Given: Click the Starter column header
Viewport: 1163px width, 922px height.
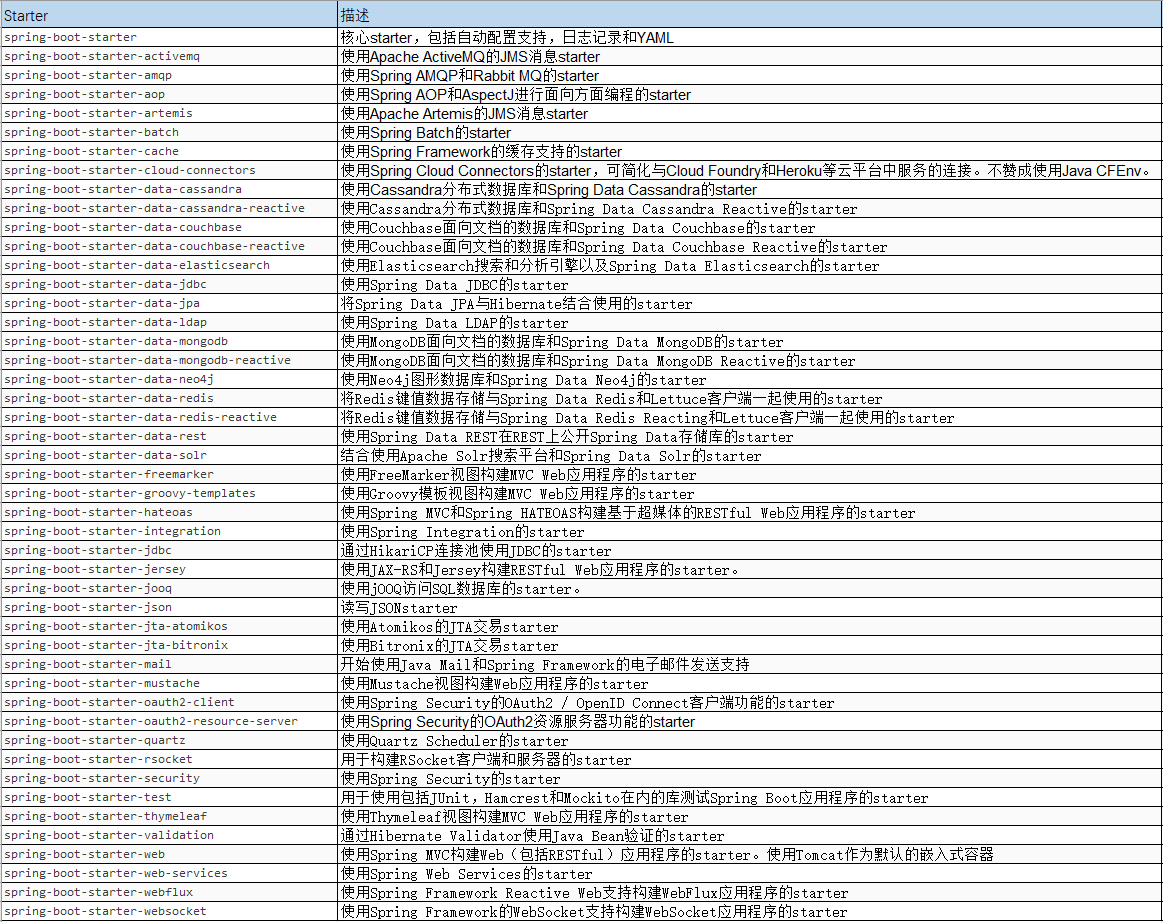Looking at the screenshot, I should coord(169,15).
